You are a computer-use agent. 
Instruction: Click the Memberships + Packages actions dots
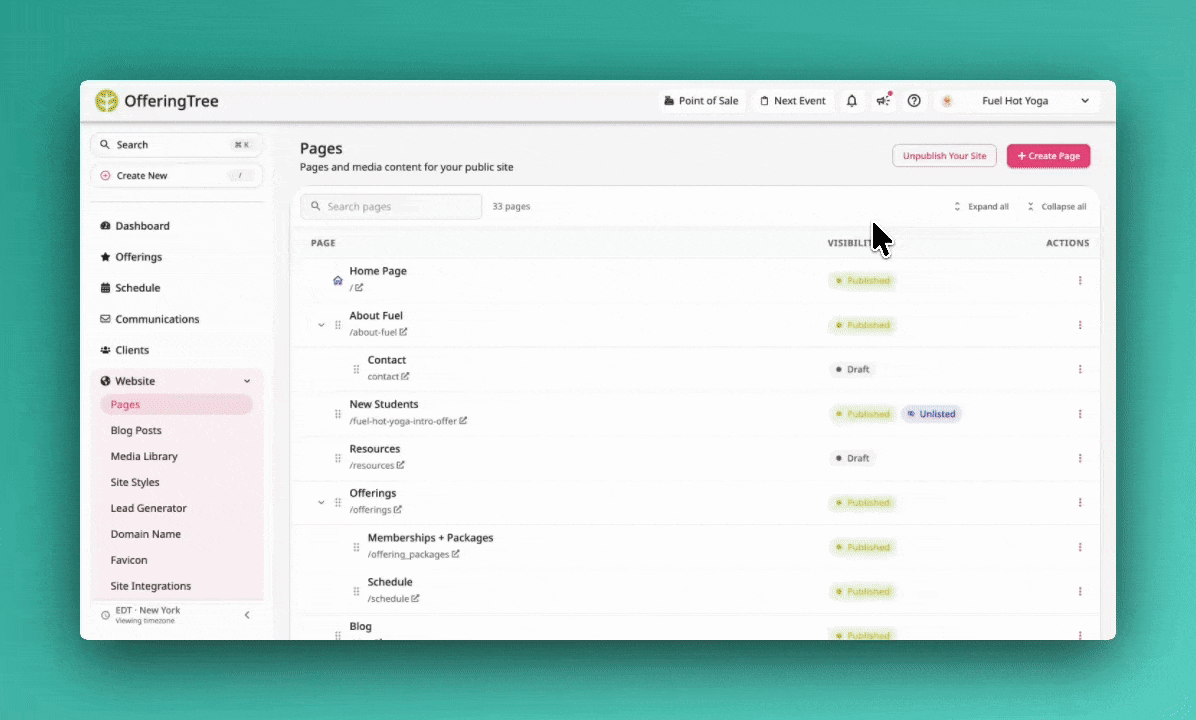(1080, 547)
